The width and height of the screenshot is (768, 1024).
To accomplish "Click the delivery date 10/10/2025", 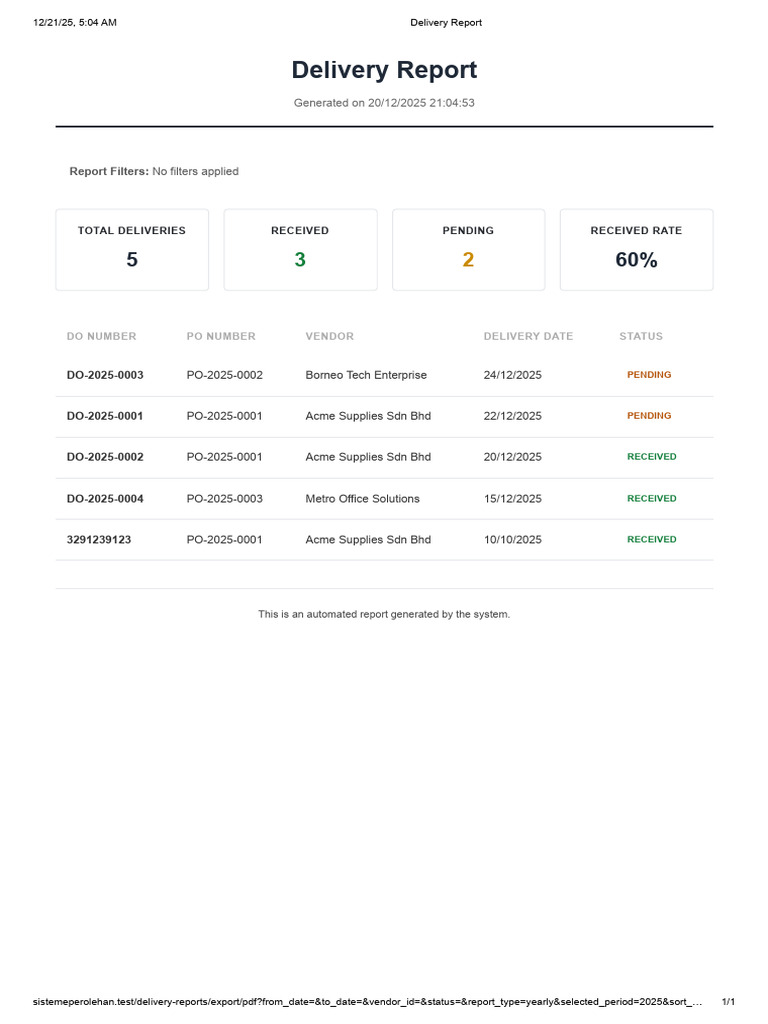I will (x=513, y=539).
